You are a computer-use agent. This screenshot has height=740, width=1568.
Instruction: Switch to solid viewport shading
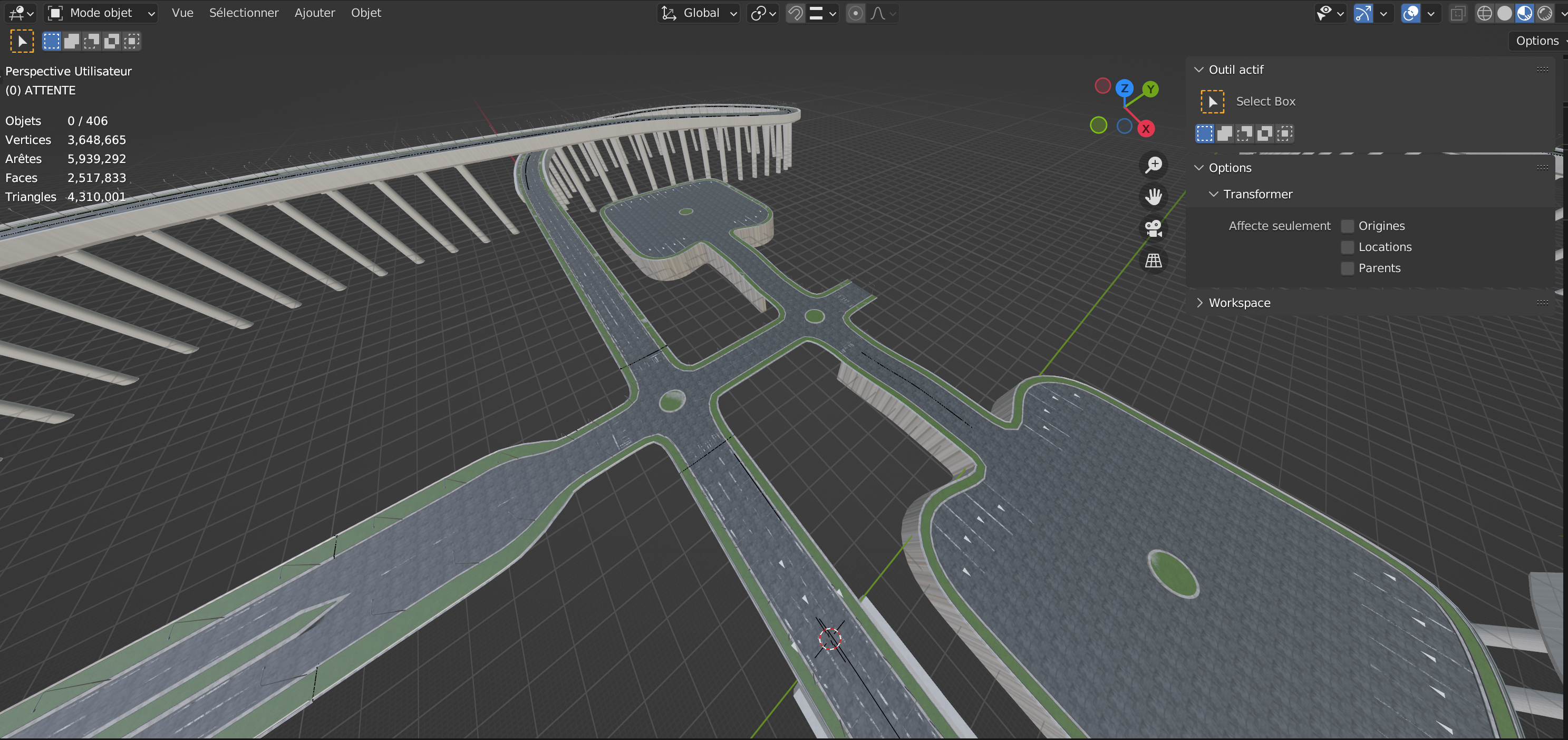tap(1504, 13)
